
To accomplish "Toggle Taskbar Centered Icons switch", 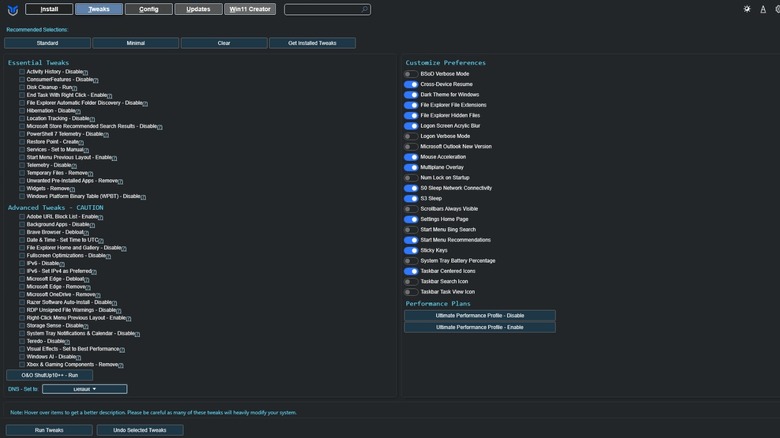I will [411, 271].
